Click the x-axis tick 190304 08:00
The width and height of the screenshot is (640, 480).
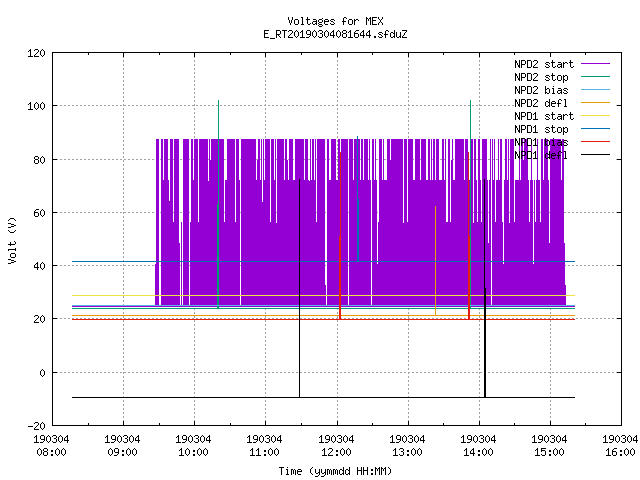51,446
